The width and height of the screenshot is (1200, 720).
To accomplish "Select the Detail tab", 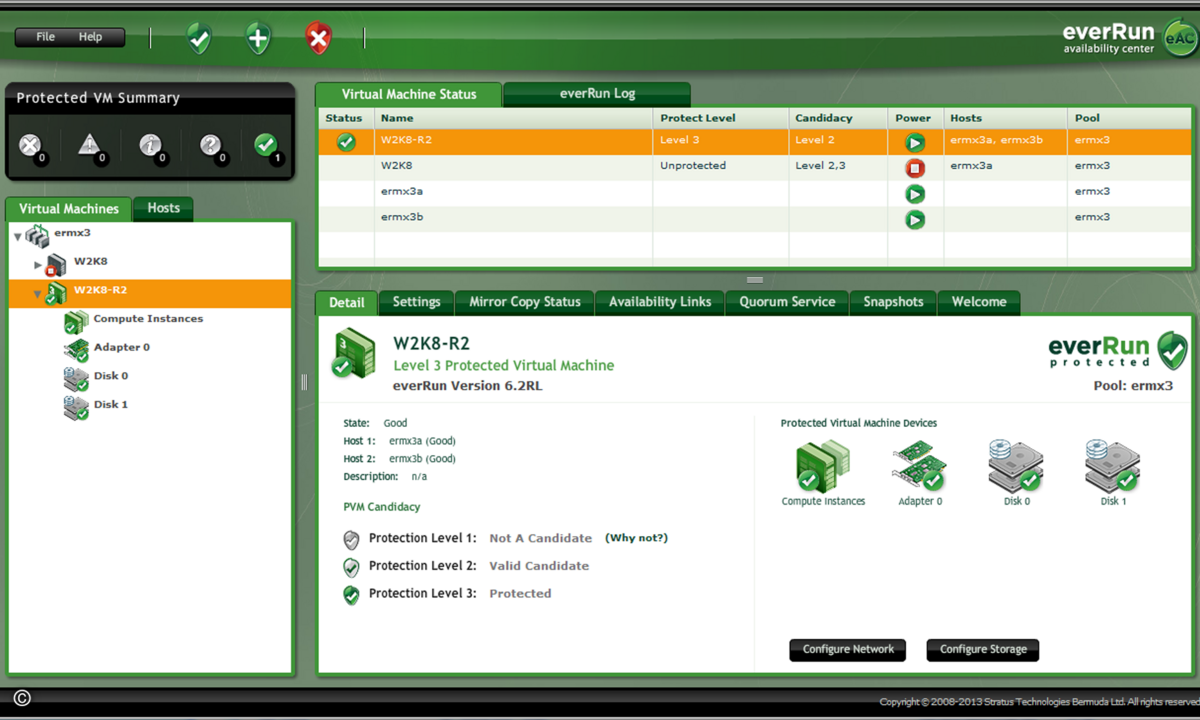I will tap(347, 302).
